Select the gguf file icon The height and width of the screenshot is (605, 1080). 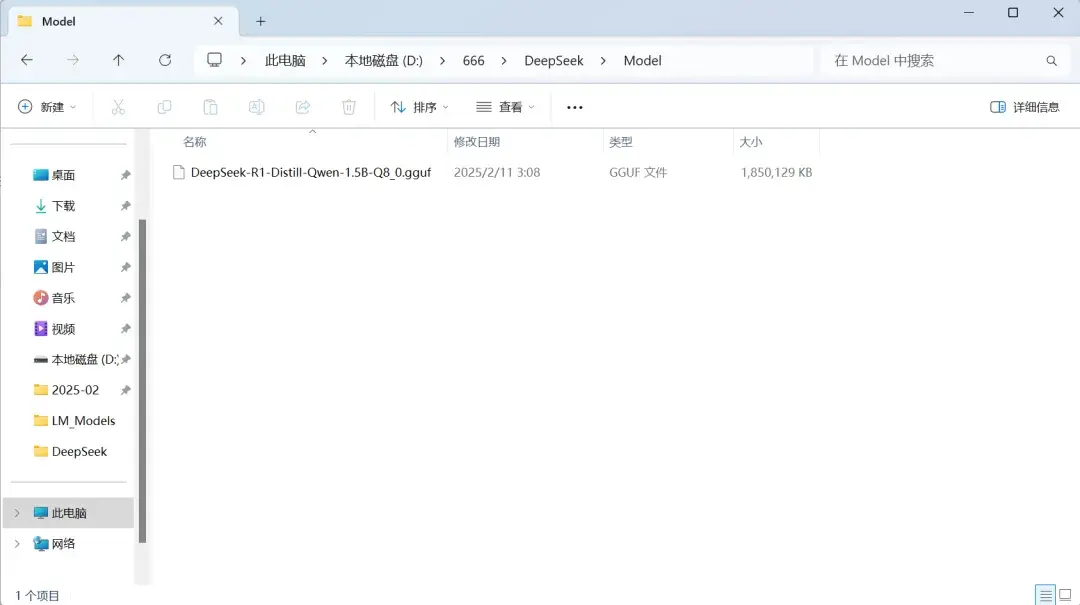(178, 172)
